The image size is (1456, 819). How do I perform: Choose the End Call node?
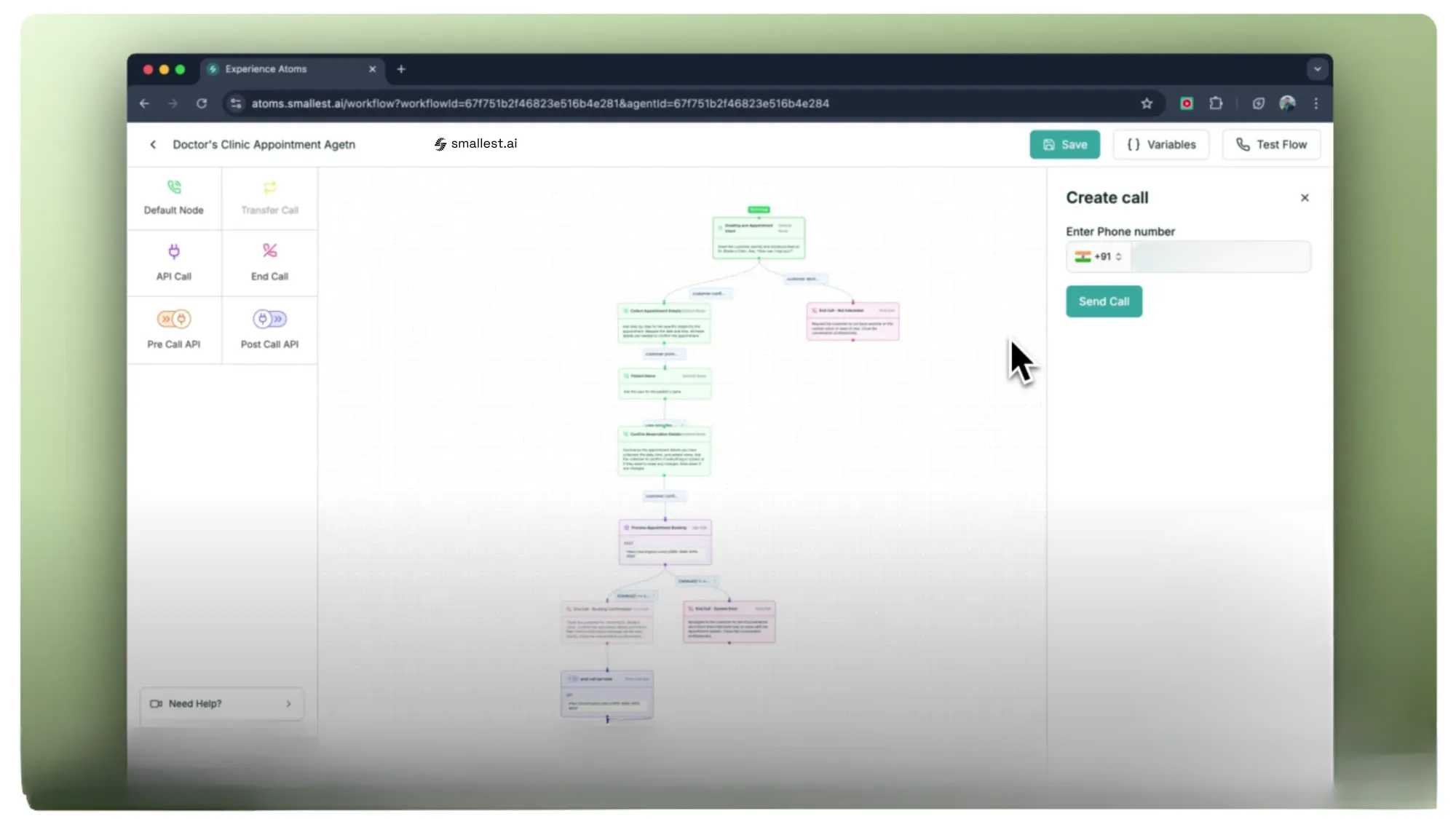(x=269, y=262)
